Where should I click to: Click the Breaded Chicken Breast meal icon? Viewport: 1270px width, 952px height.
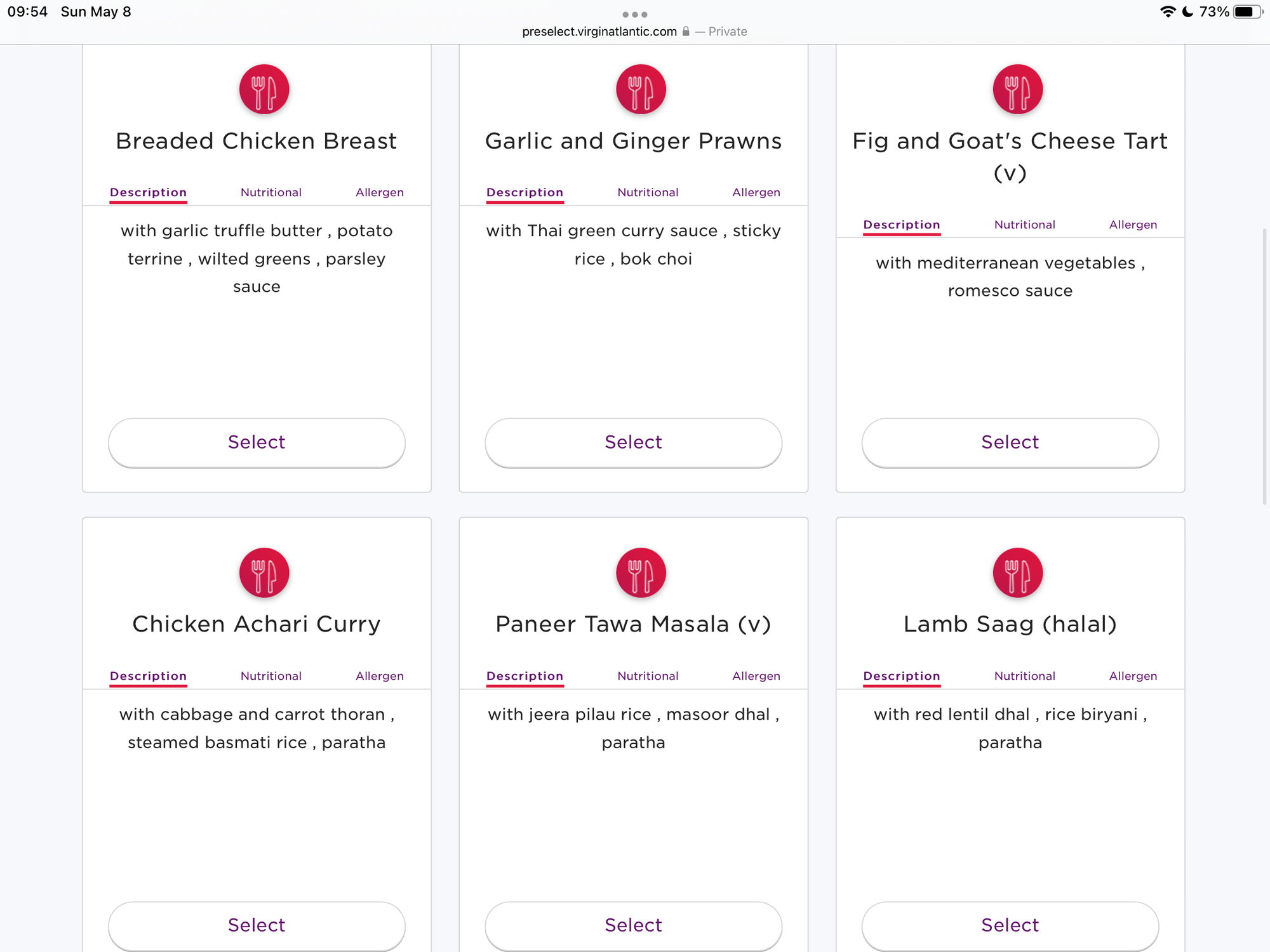pos(264,89)
